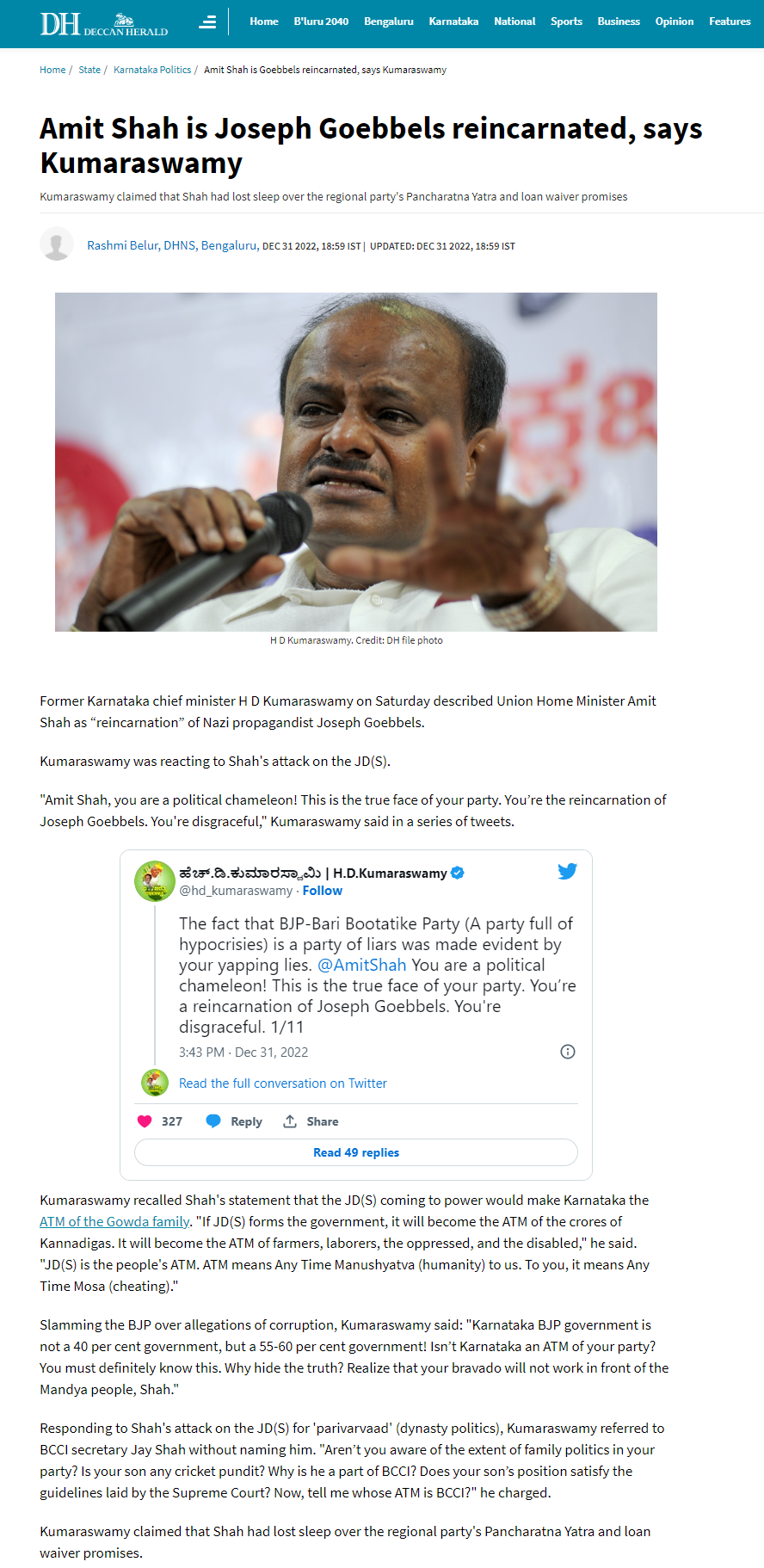Click the author avatar placeholder icon
This screenshot has height=1568, width=764.
pos(57,244)
